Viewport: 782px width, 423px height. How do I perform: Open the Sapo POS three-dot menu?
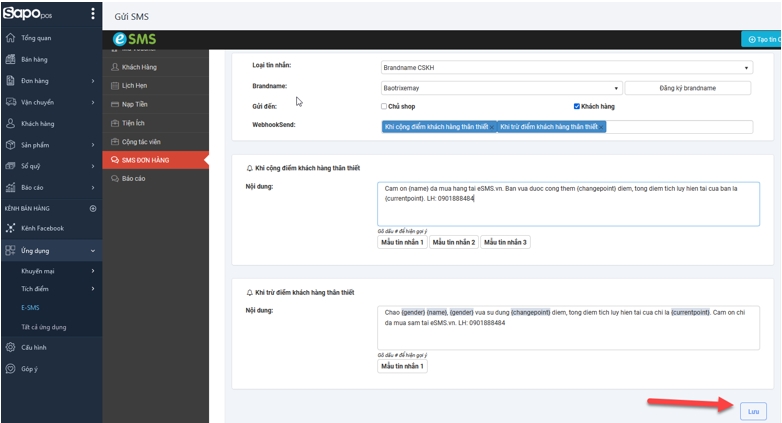click(93, 13)
